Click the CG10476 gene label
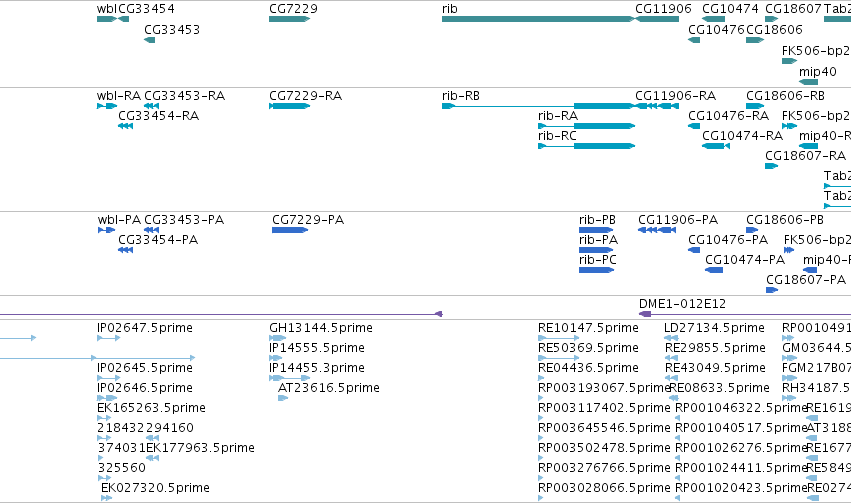Image resolution: width=851 pixels, height=503 pixels. (x=716, y=30)
